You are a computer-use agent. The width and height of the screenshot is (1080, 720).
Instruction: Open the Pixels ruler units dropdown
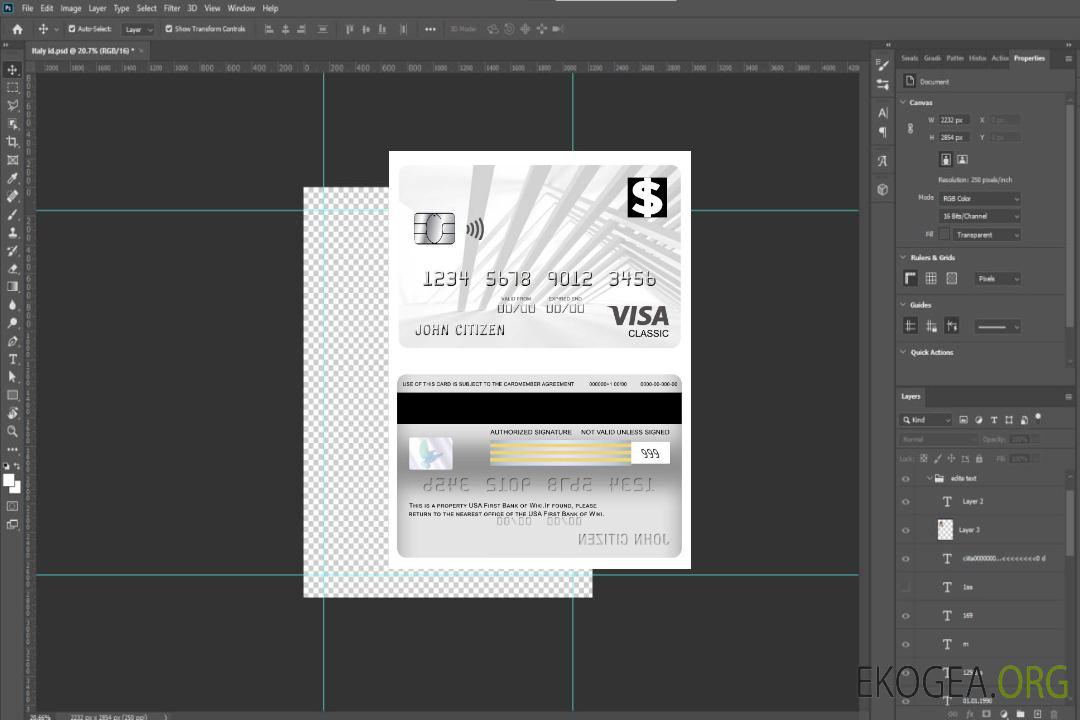pyautogui.click(x=998, y=279)
